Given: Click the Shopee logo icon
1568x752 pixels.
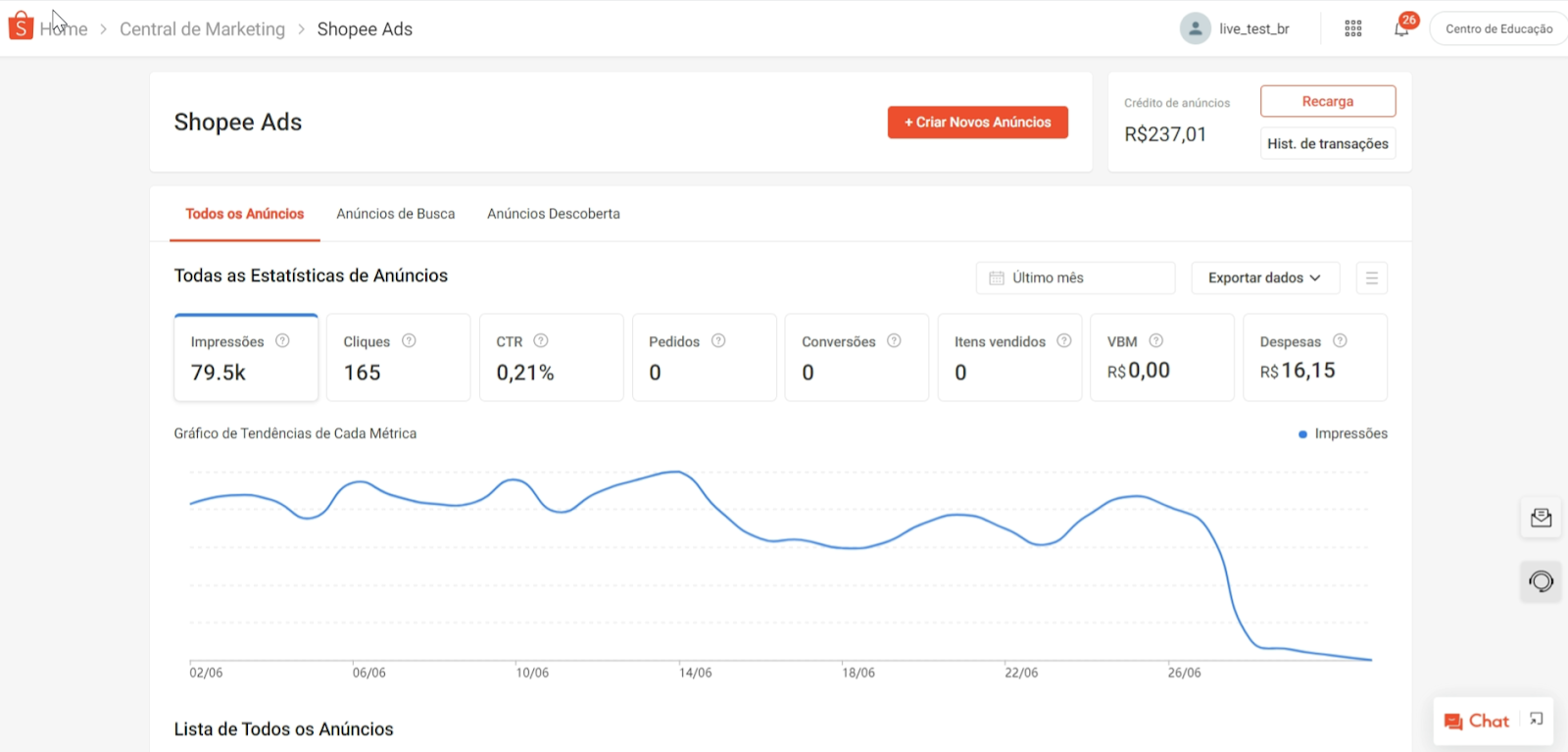Looking at the screenshot, I should point(21,26).
